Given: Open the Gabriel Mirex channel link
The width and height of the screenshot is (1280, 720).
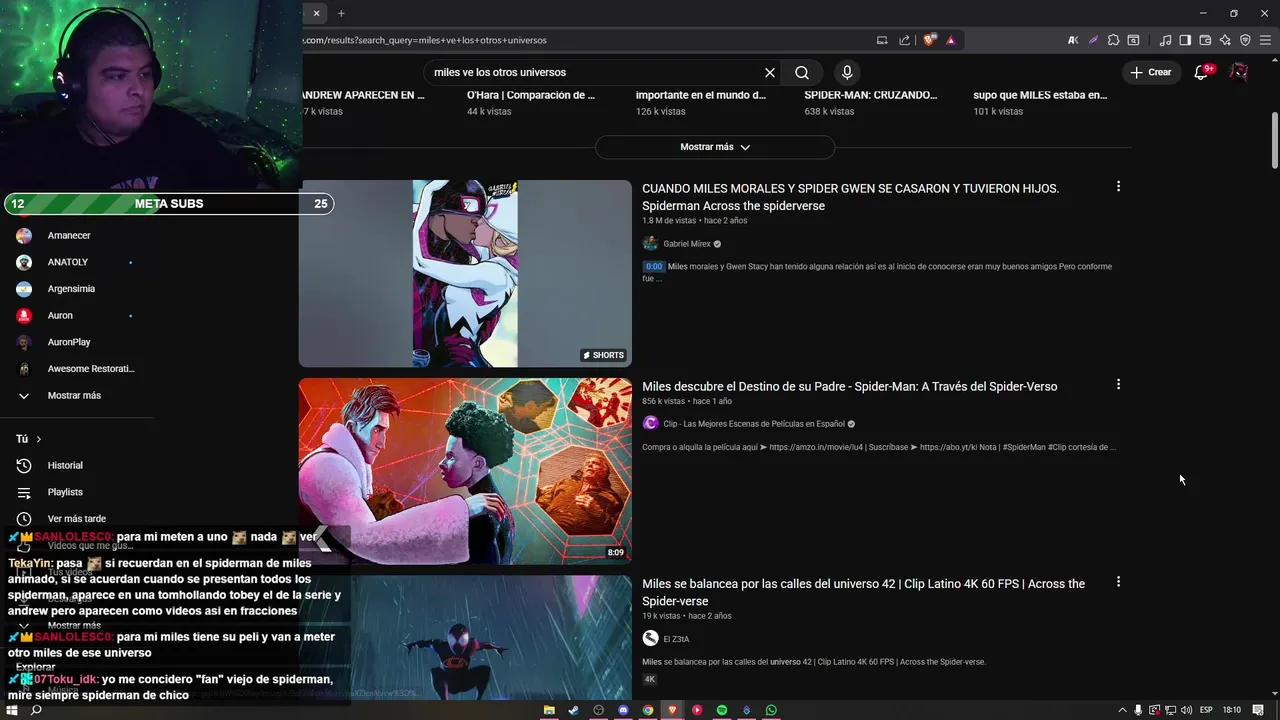Looking at the screenshot, I should 687,244.
